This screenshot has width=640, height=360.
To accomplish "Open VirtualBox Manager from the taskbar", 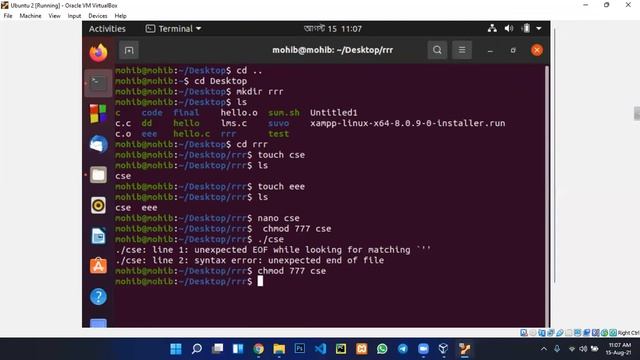I will [x=444, y=349].
